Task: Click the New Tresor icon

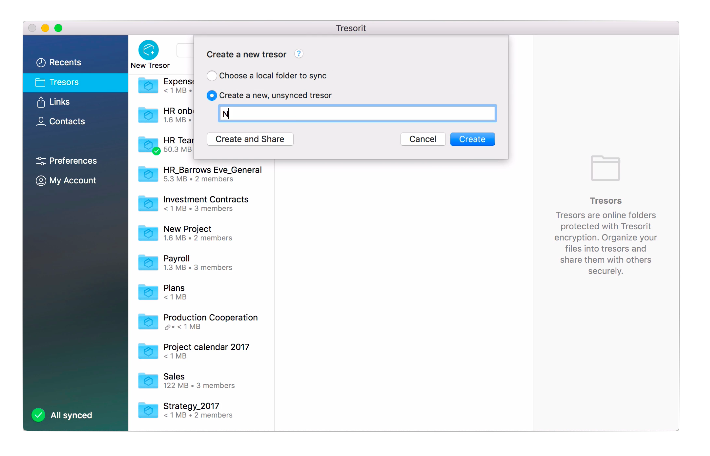Action: [x=149, y=50]
